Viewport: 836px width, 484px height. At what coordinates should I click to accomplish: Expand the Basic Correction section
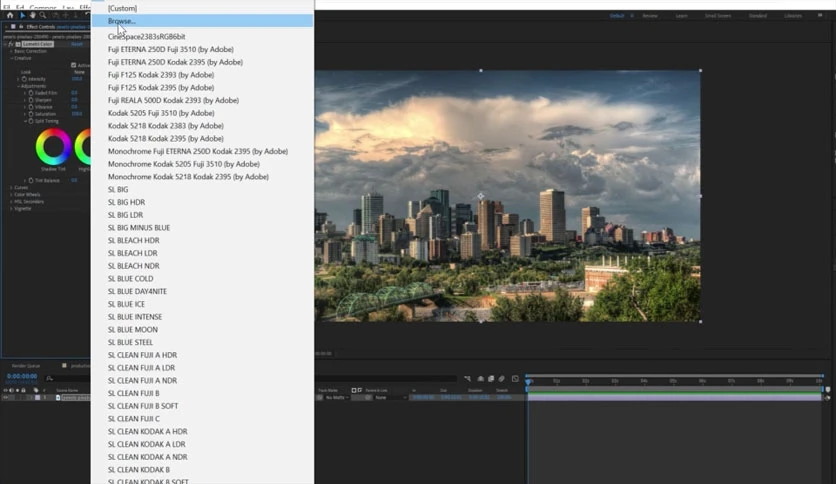(x=11, y=51)
